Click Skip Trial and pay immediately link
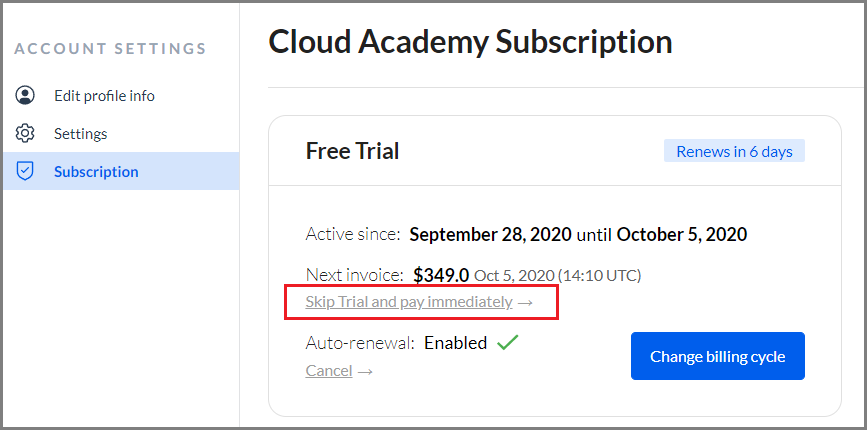 [409, 302]
